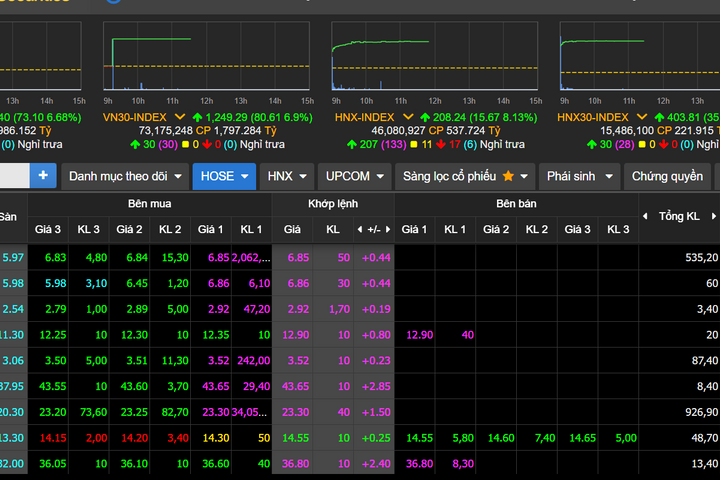This screenshot has height=480, width=720.
Task: Click red buy price 14.15
Action: click(53, 438)
